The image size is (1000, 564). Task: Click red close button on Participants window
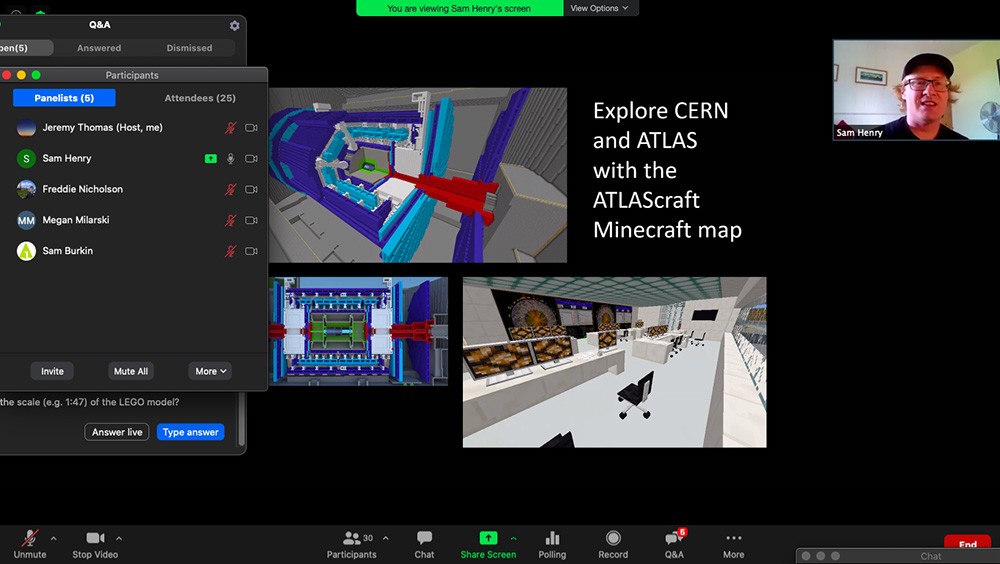6,75
